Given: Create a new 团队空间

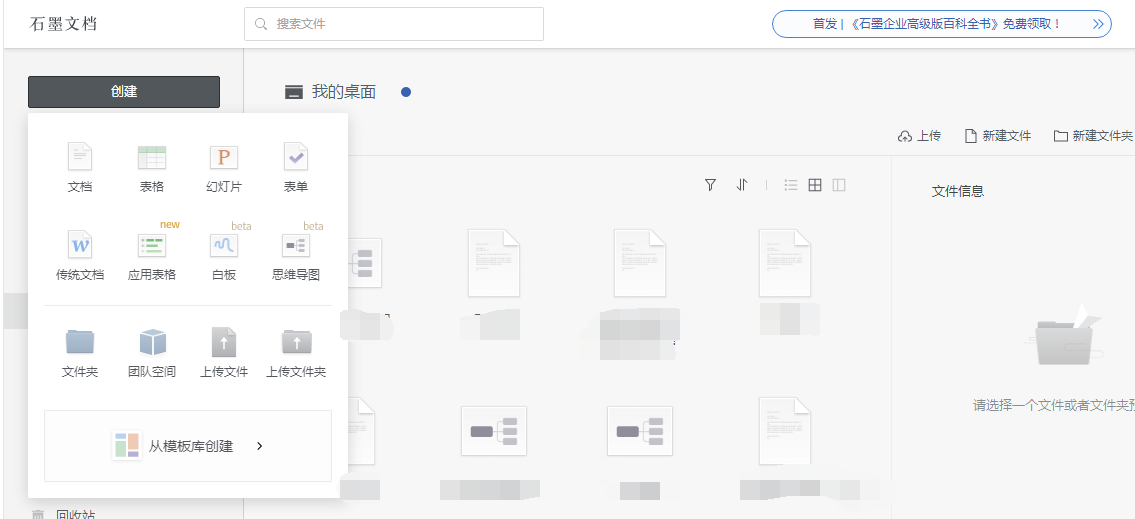Looking at the screenshot, I should 152,353.
